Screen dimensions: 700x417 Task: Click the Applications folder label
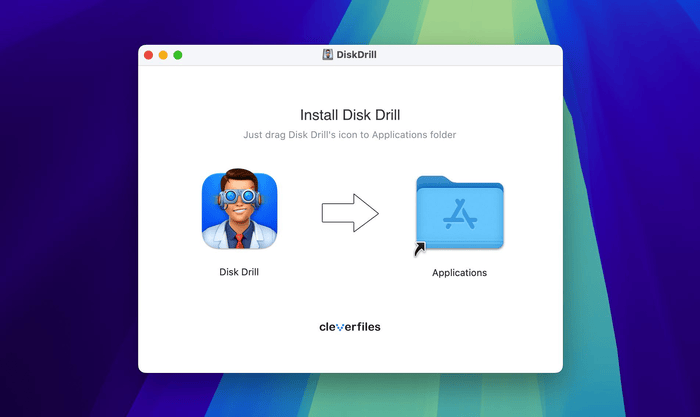459,273
